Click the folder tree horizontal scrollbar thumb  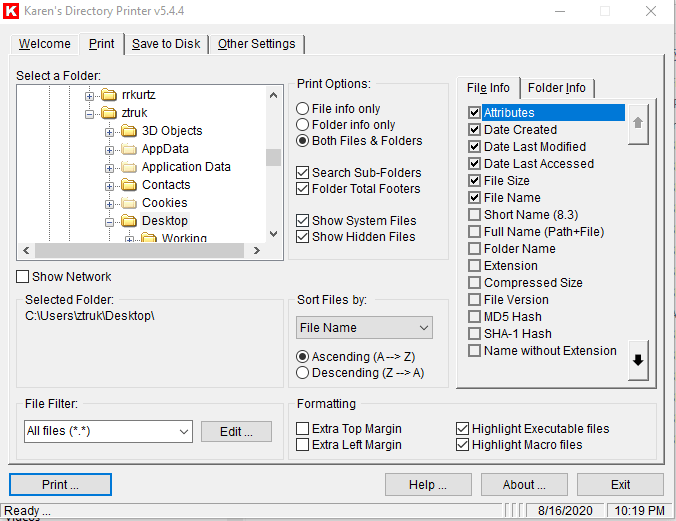click(x=139, y=250)
